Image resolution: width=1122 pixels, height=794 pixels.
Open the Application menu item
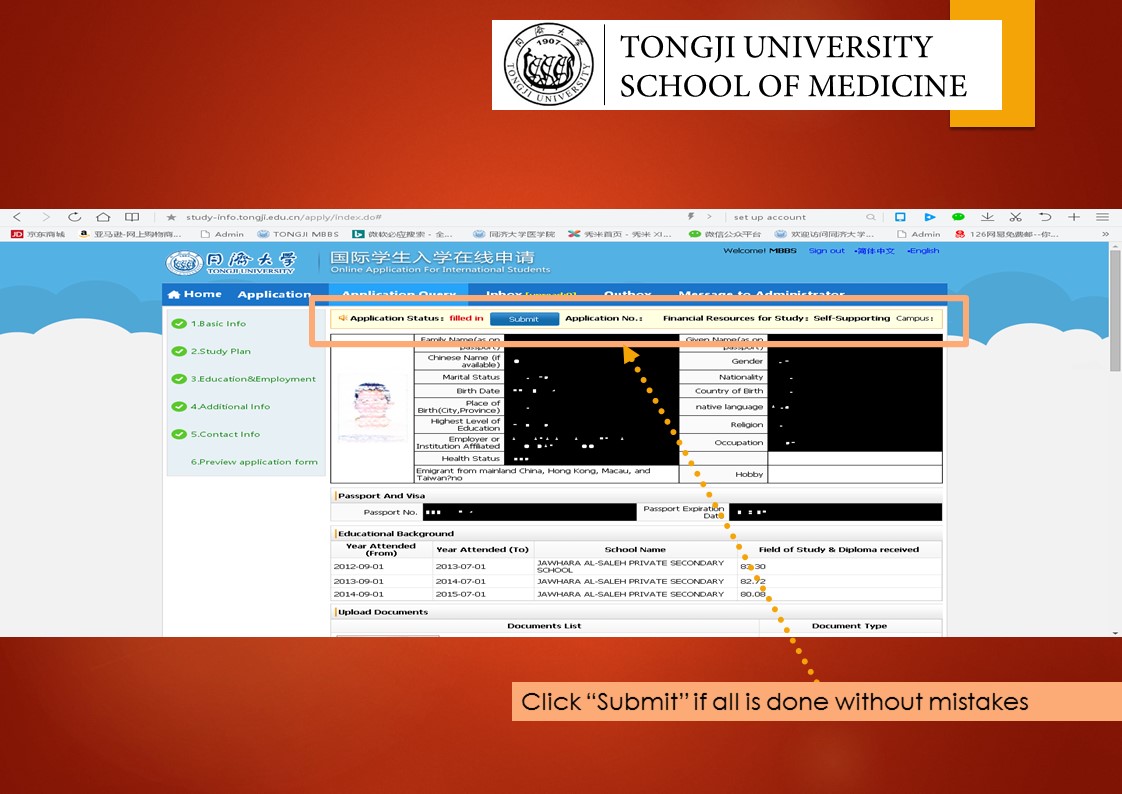click(274, 294)
